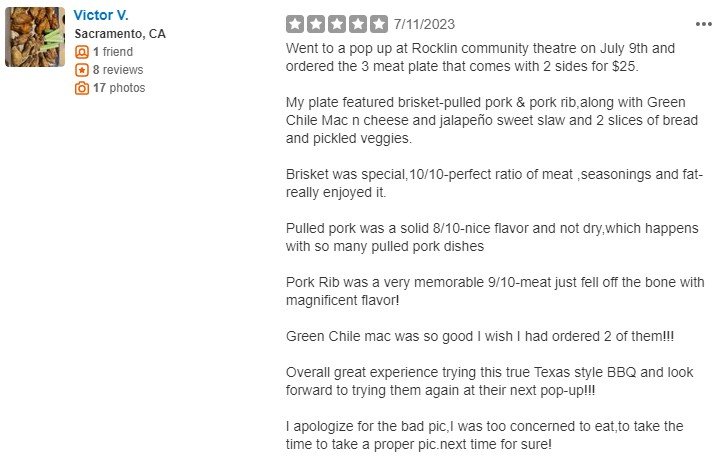The image size is (725, 466).
Task: Click the second star in the rating
Action: [x=316, y=24]
